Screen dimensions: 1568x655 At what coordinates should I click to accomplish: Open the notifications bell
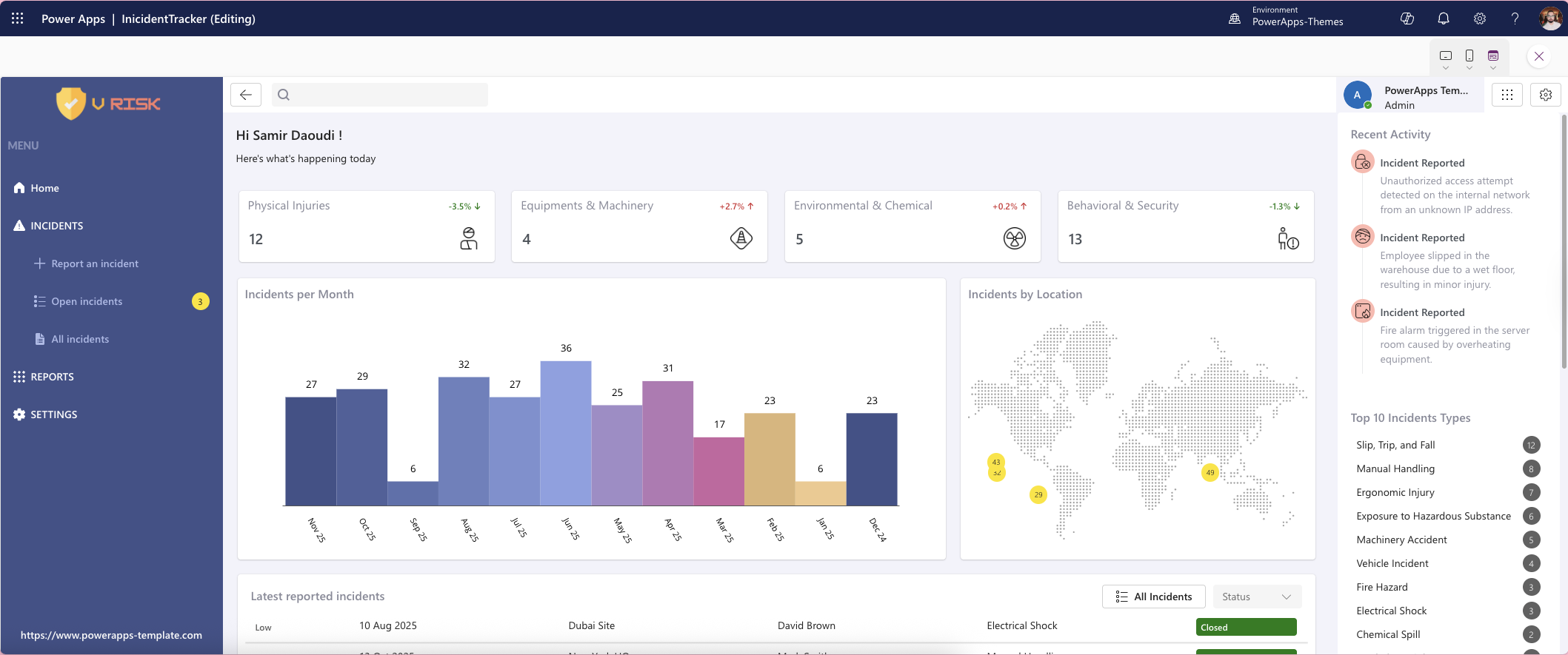pyautogui.click(x=1444, y=19)
